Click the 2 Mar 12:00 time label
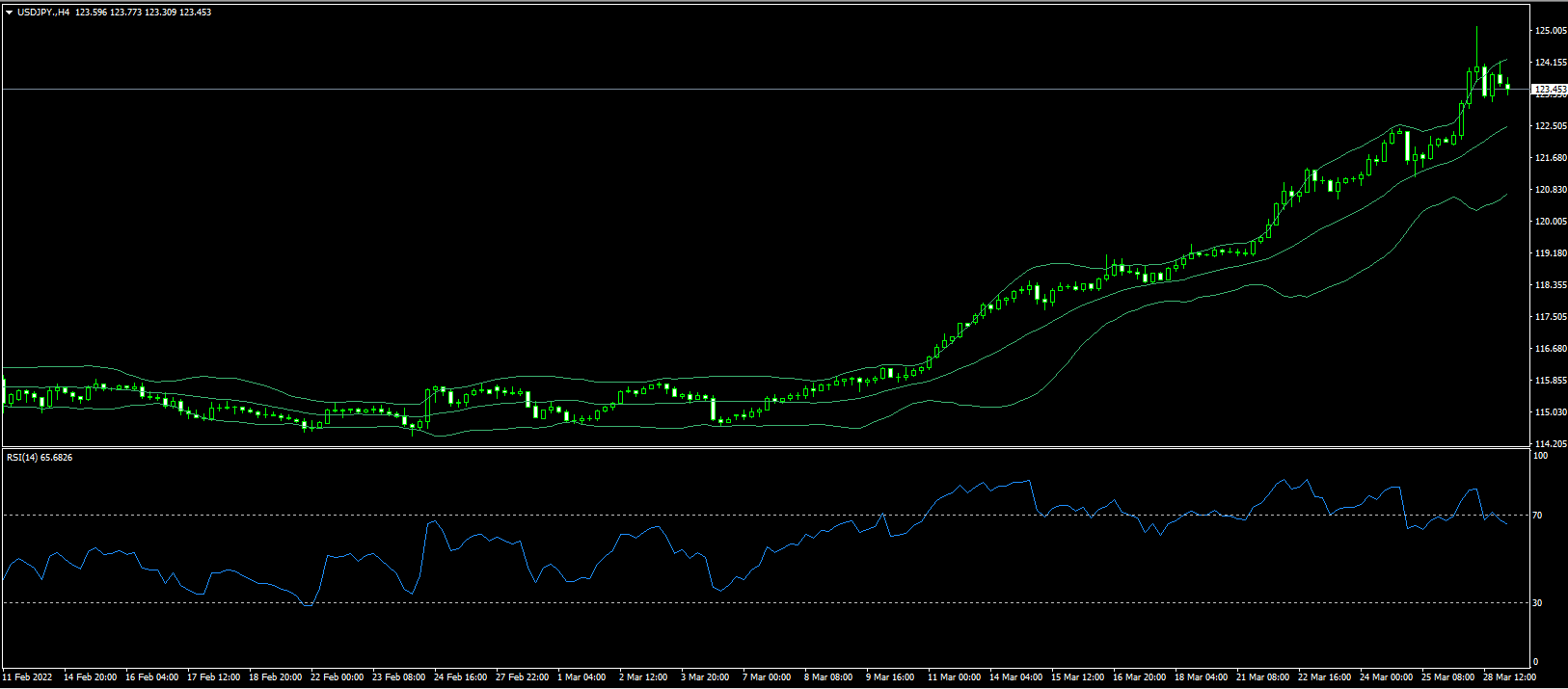Viewport: 1568px width, 689px height. [x=643, y=677]
